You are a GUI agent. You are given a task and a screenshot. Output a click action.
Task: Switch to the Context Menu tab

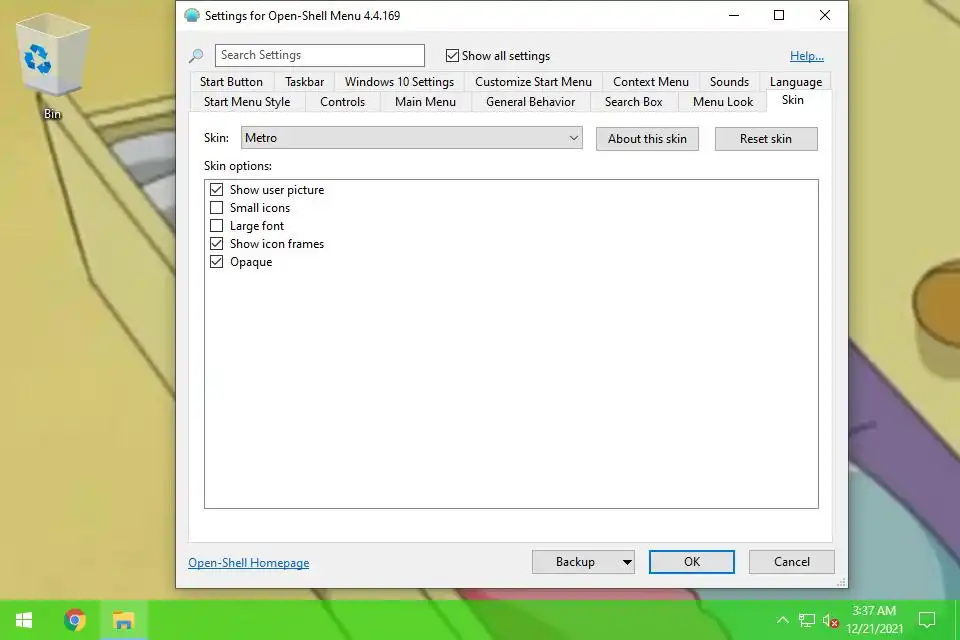pos(651,81)
